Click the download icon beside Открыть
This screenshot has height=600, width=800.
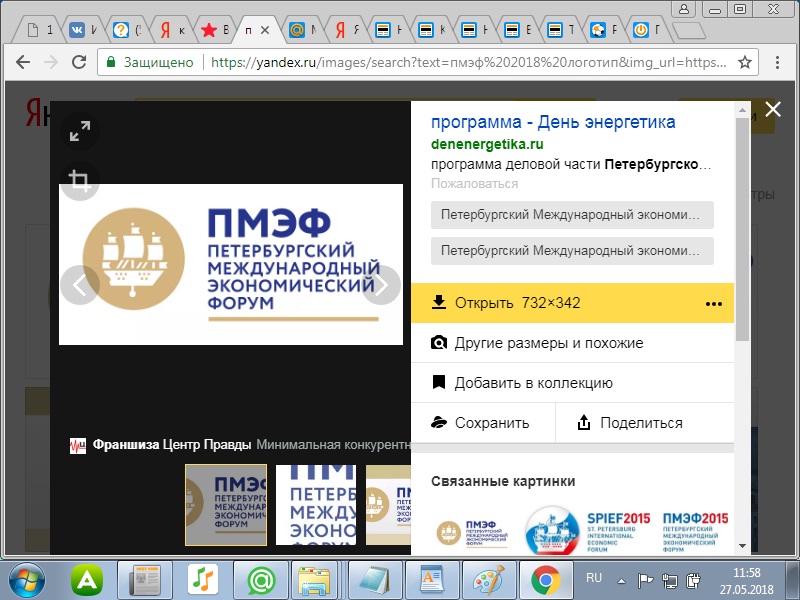(438, 302)
